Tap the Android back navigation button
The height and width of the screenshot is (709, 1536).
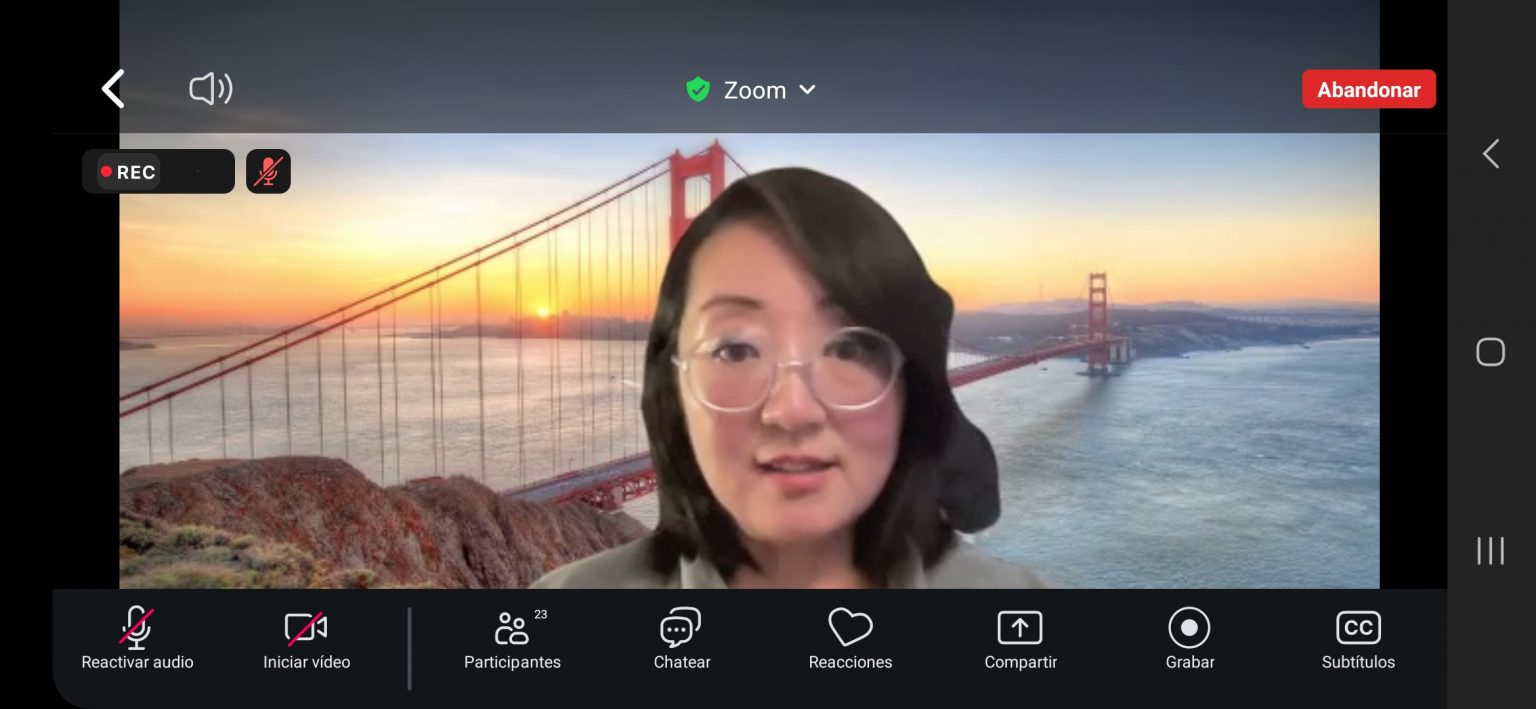click(x=1491, y=154)
